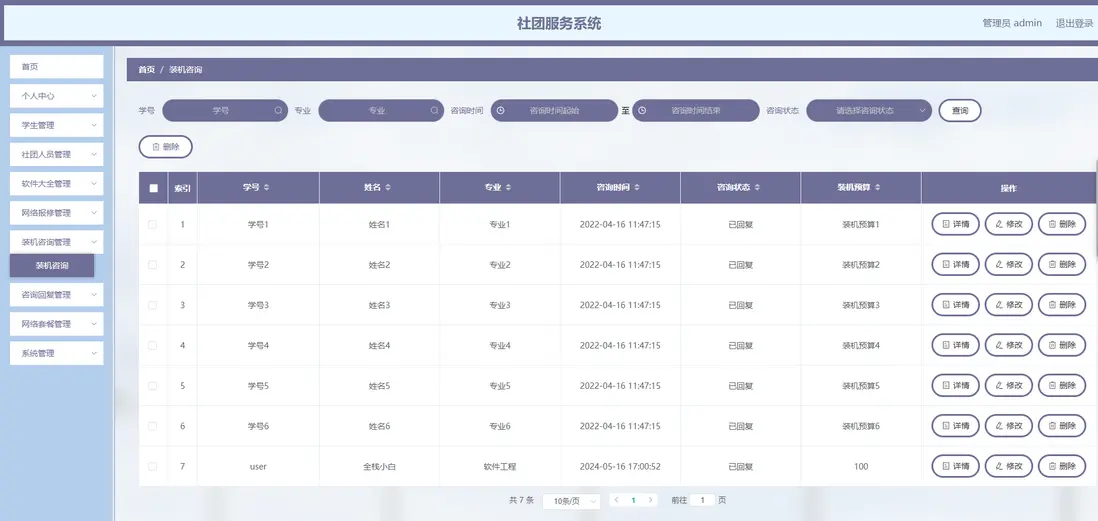Click 首页 in the breadcrumb
This screenshot has height=521, width=1098.
pos(146,70)
